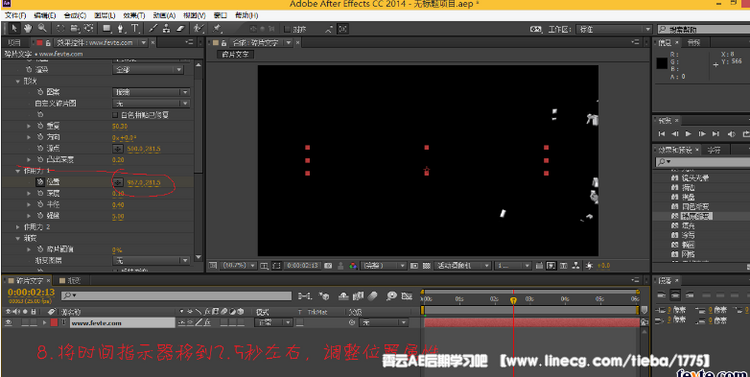
Task: Open the 文件(F) menu
Action: (15, 15)
